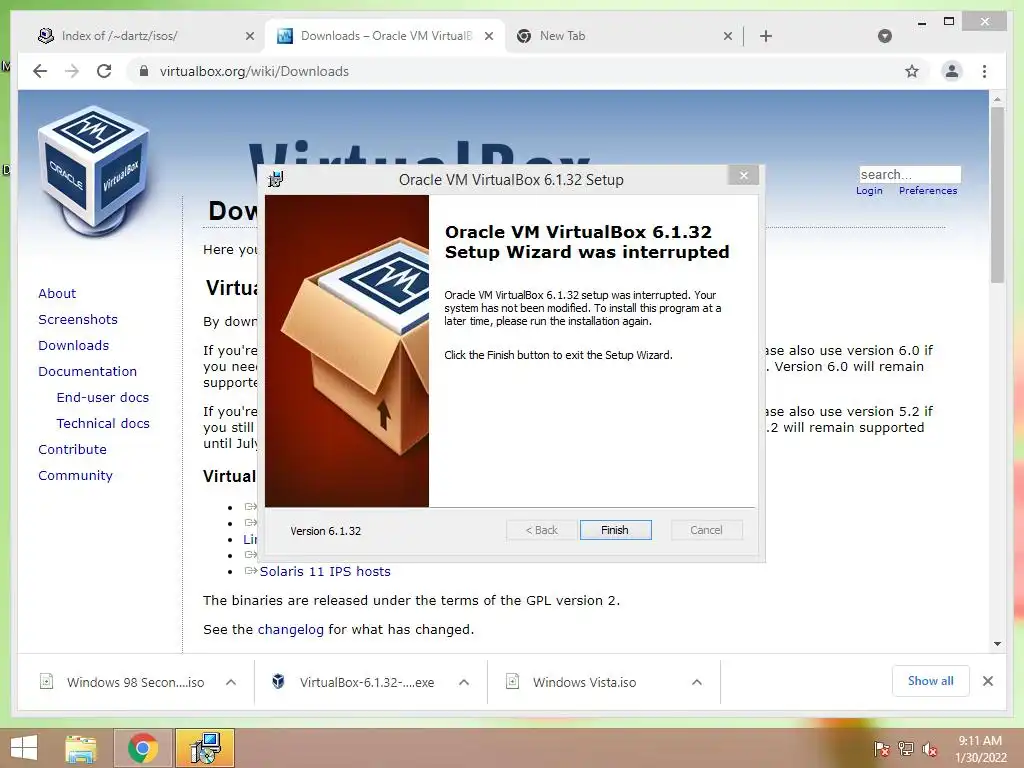Viewport: 1024px width, 768px height.
Task: Open the End-user docs link
Action: [103, 398]
